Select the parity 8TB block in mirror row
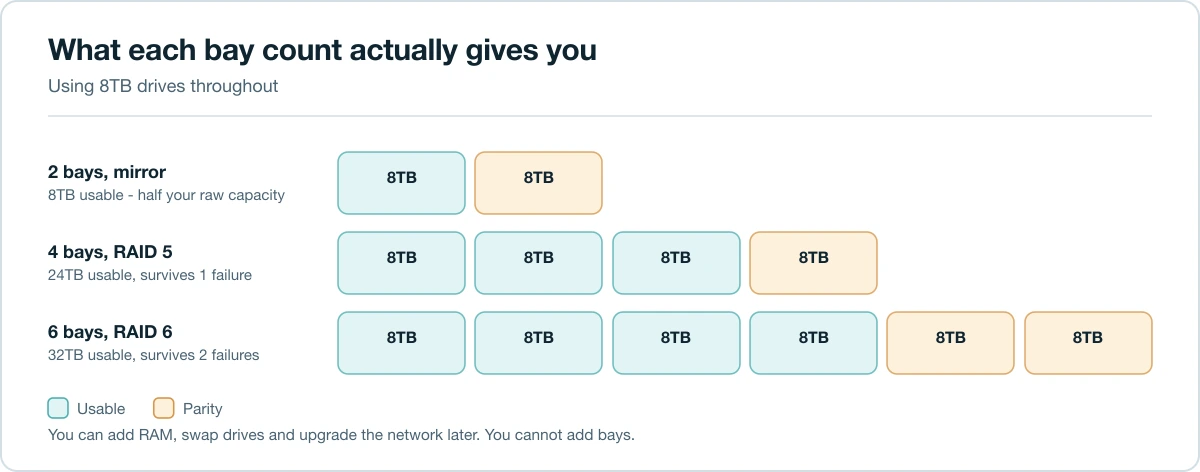Screen dimensions: 1200x472 539,183
